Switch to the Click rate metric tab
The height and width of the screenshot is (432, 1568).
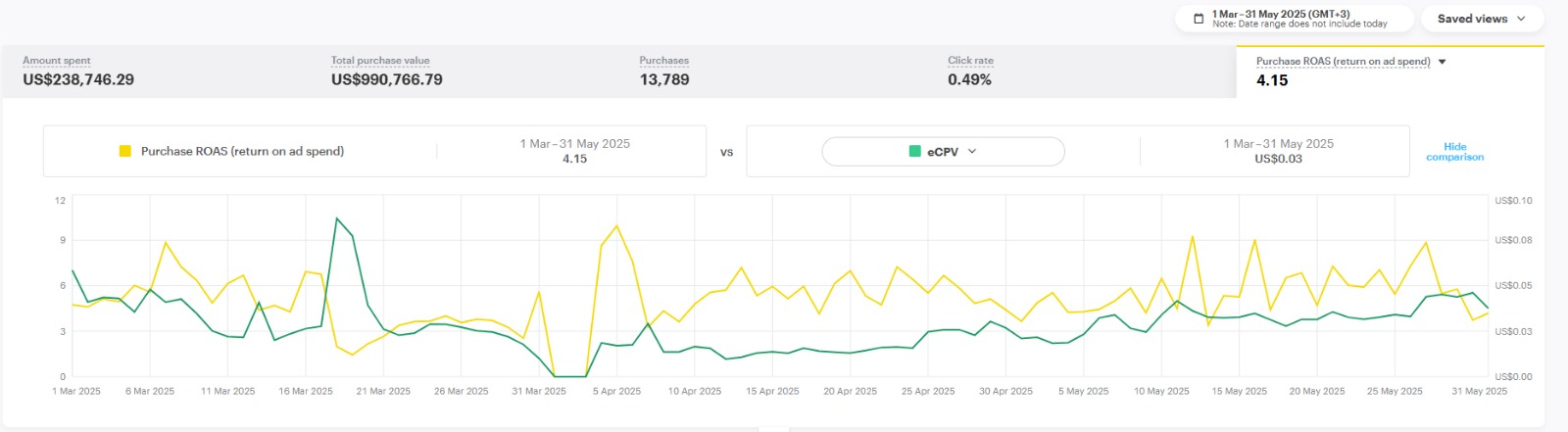point(970,72)
